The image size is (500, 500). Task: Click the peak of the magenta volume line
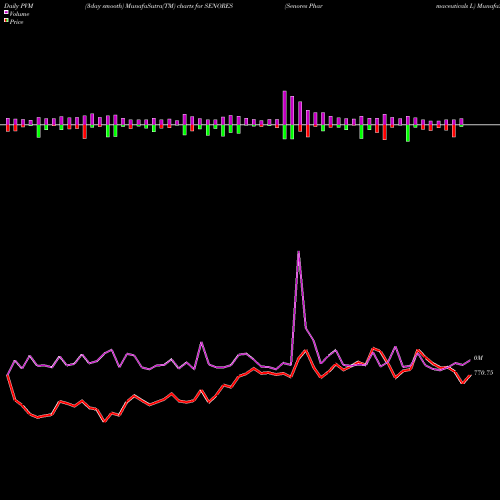298,252
